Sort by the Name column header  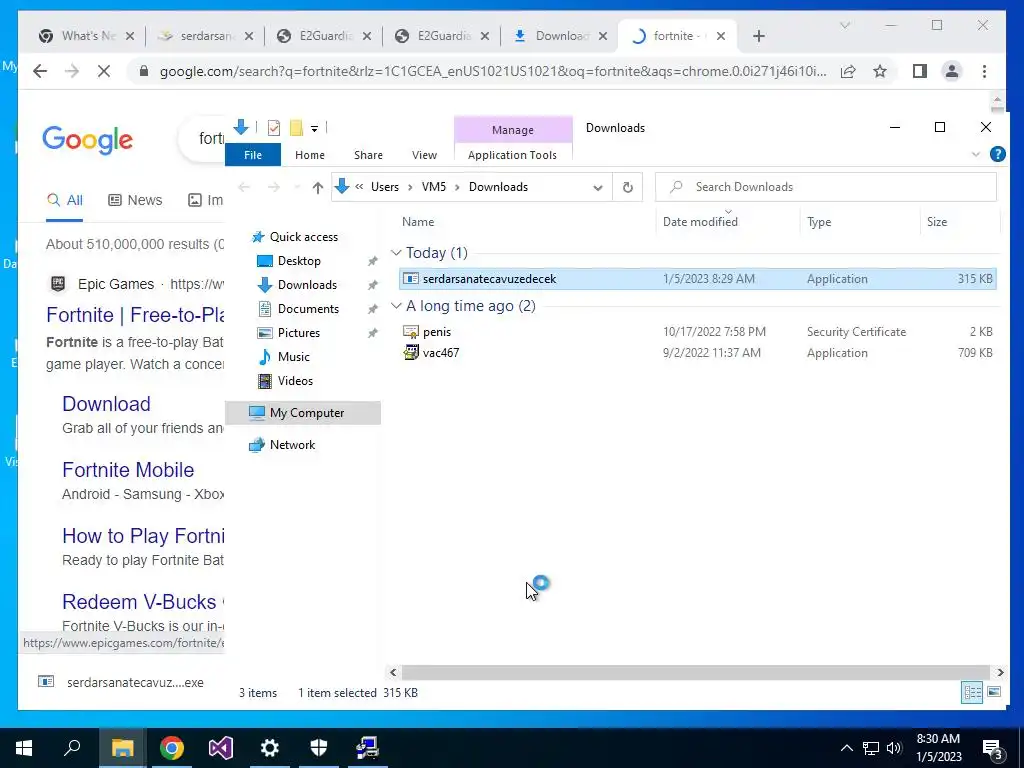click(x=418, y=221)
